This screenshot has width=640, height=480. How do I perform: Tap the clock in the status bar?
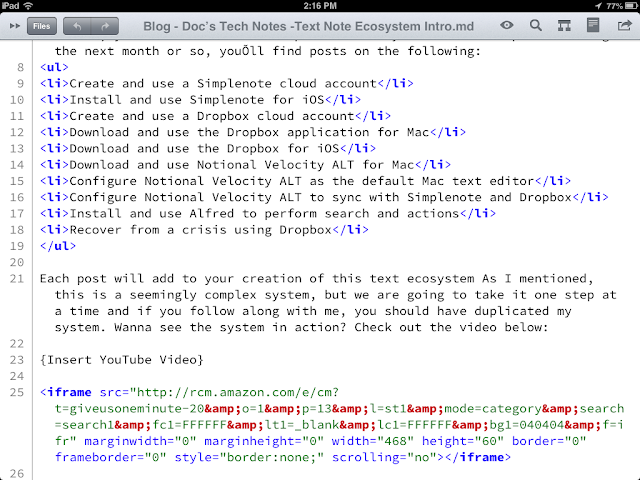(320, 6)
